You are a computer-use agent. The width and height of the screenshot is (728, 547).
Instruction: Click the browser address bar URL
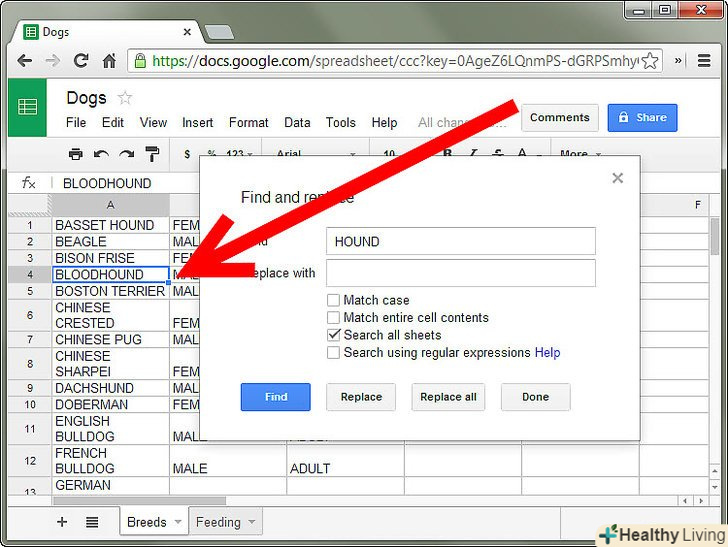pyautogui.click(x=395, y=61)
